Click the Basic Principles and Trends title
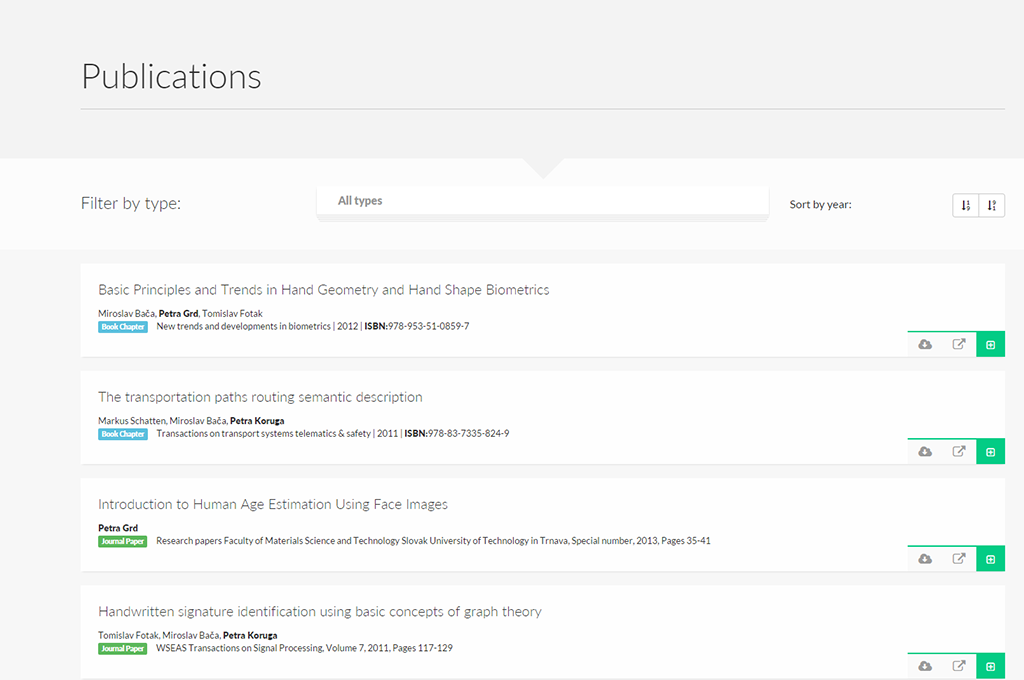1024x680 pixels. (x=323, y=290)
